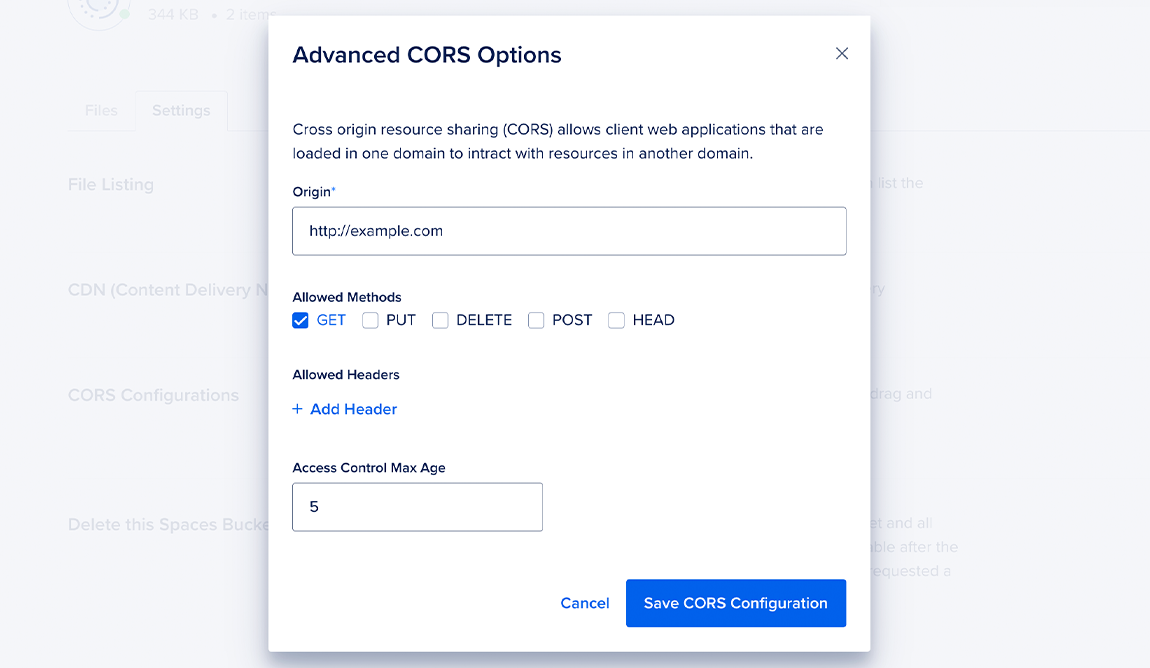The height and width of the screenshot is (668, 1150).
Task: Click the plus icon beside Add Header
Action: pos(297,409)
